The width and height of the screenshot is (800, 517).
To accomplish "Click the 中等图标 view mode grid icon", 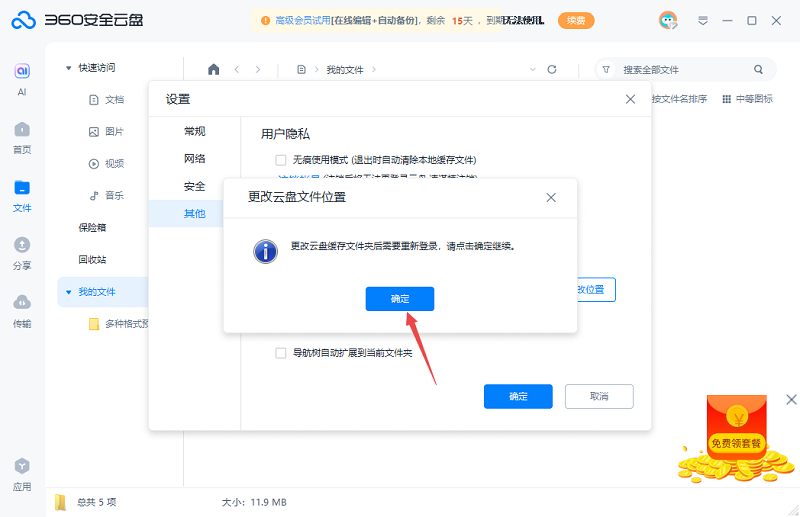I will point(727,99).
